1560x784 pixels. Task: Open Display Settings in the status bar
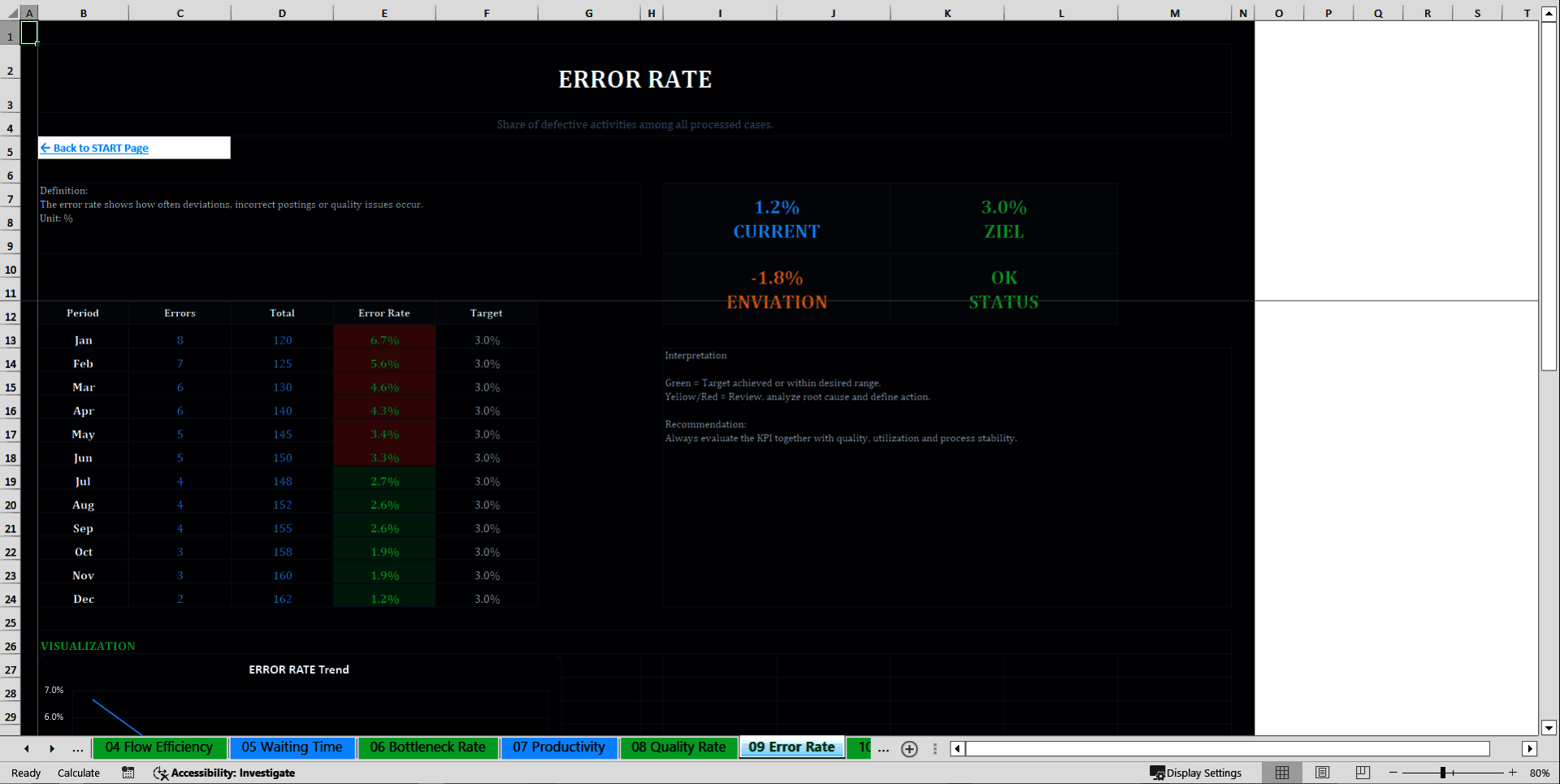tap(1195, 773)
